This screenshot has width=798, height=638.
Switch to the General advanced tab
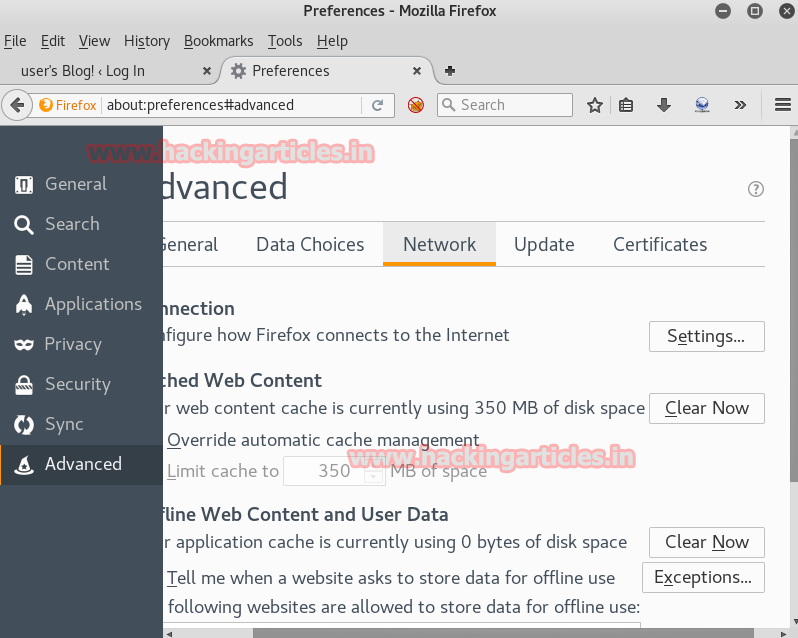point(191,245)
